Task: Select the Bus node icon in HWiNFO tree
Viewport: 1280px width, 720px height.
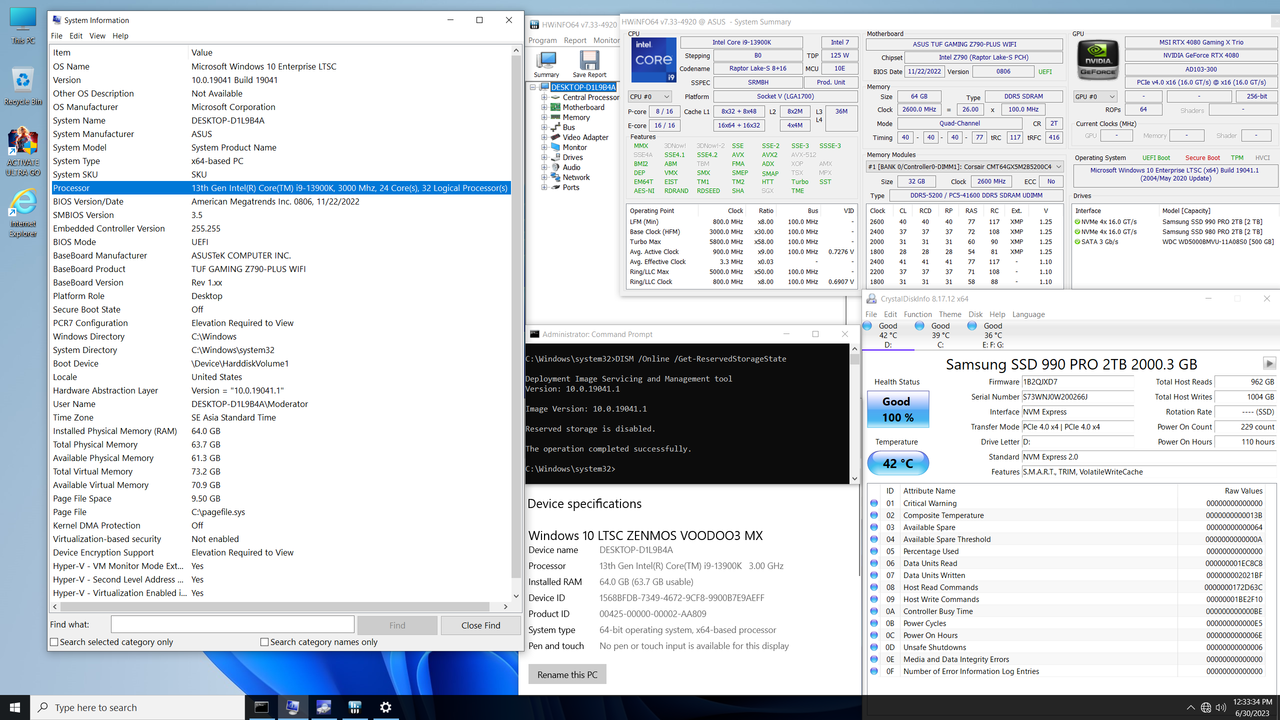Action: coord(556,127)
